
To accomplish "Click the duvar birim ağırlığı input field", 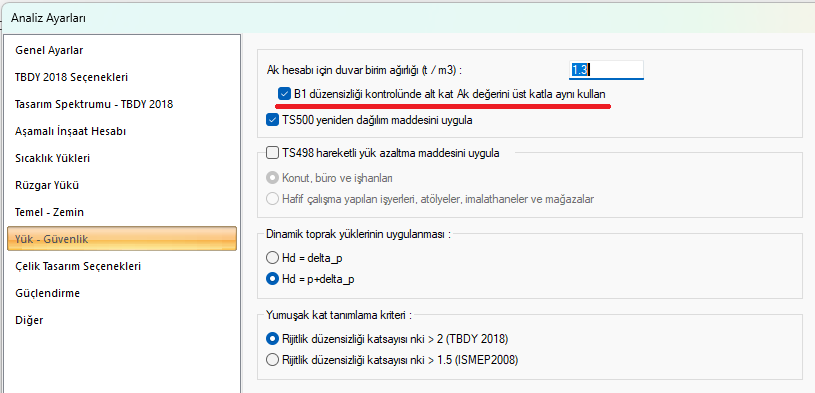I will (606, 70).
